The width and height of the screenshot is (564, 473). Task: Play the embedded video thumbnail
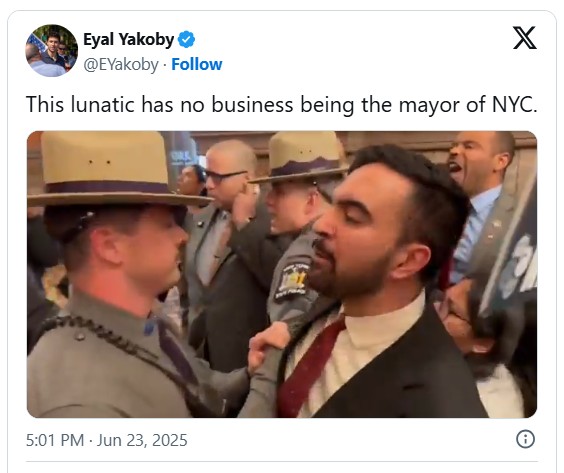pos(282,274)
